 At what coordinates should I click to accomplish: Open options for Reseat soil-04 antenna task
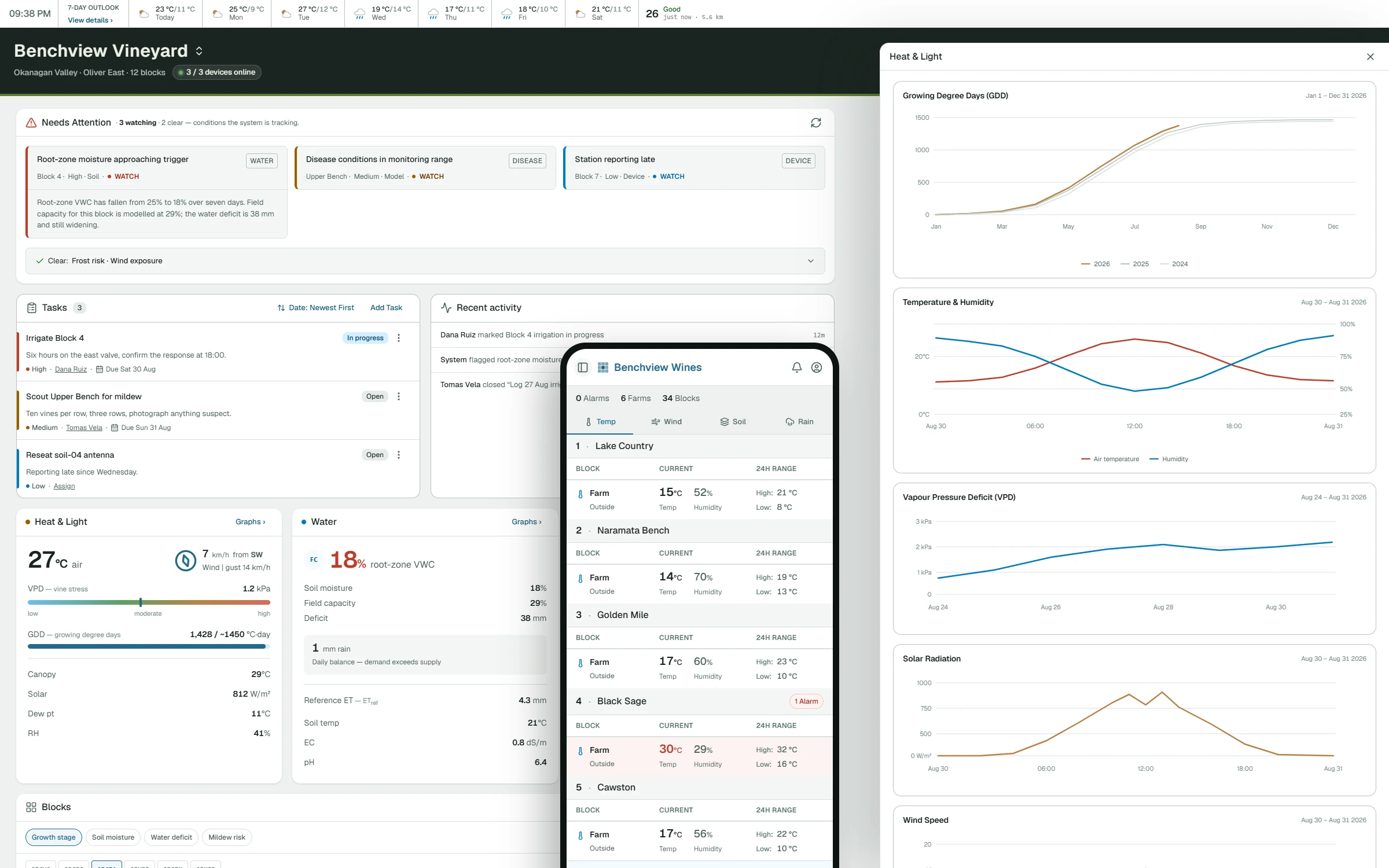pos(399,455)
